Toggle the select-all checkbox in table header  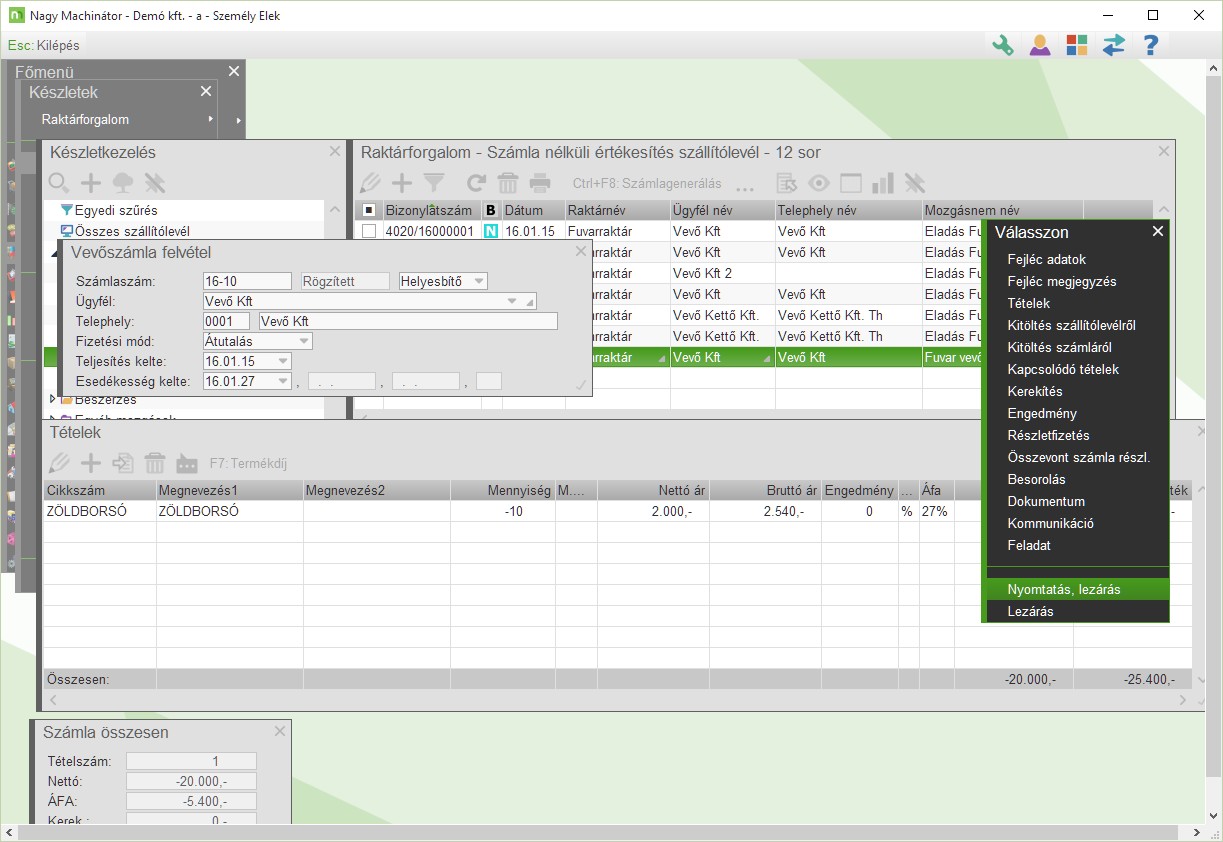tap(369, 210)
